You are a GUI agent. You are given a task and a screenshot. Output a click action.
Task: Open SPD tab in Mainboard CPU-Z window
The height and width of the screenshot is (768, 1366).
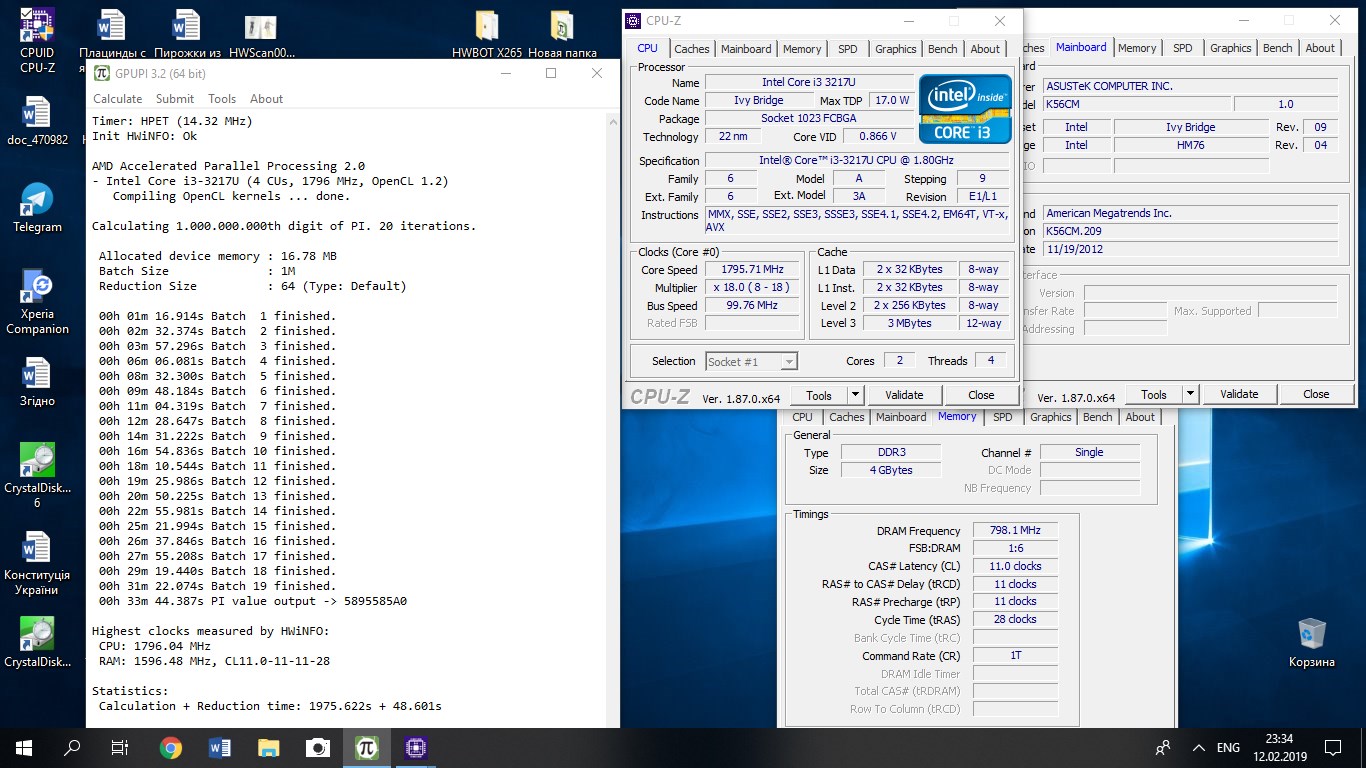click(1183, 48)
